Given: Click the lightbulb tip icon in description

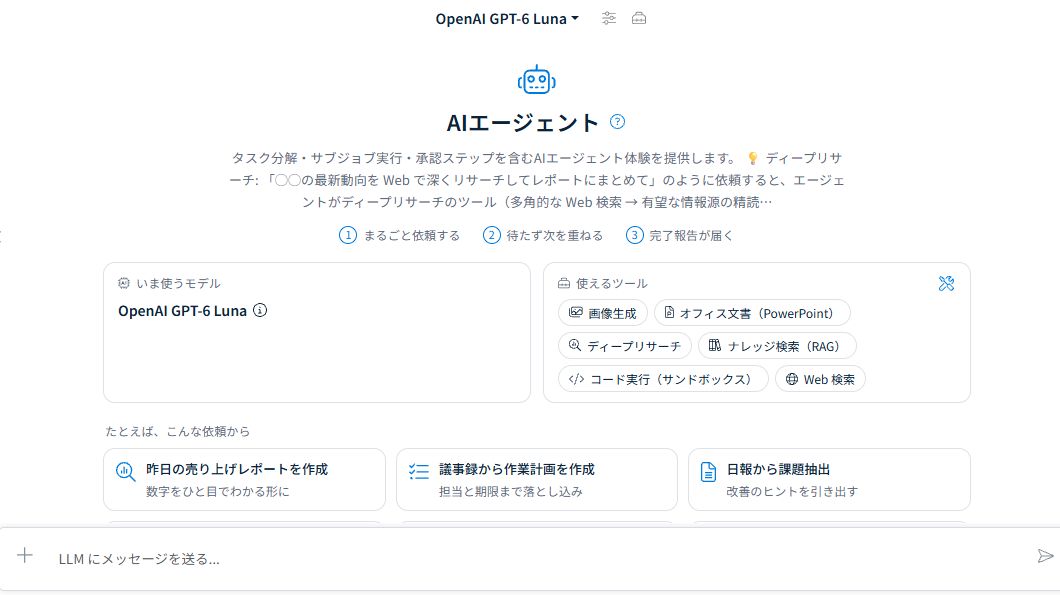Looking at the screenshot, I should [752, 158].
